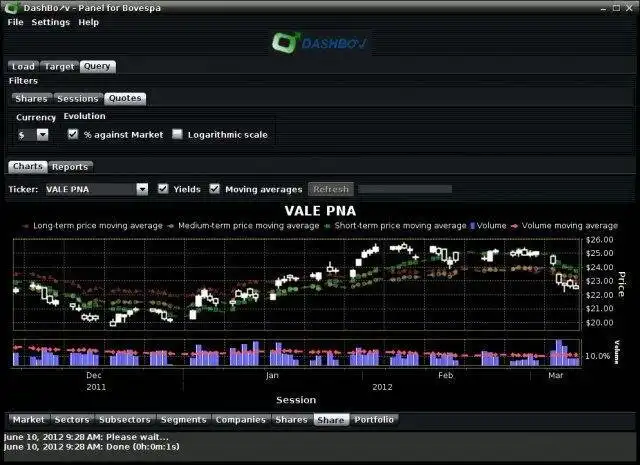Screen dimensions: 640x465
Task: Open the Portfolio bottom tab
Action: [374, 420]
